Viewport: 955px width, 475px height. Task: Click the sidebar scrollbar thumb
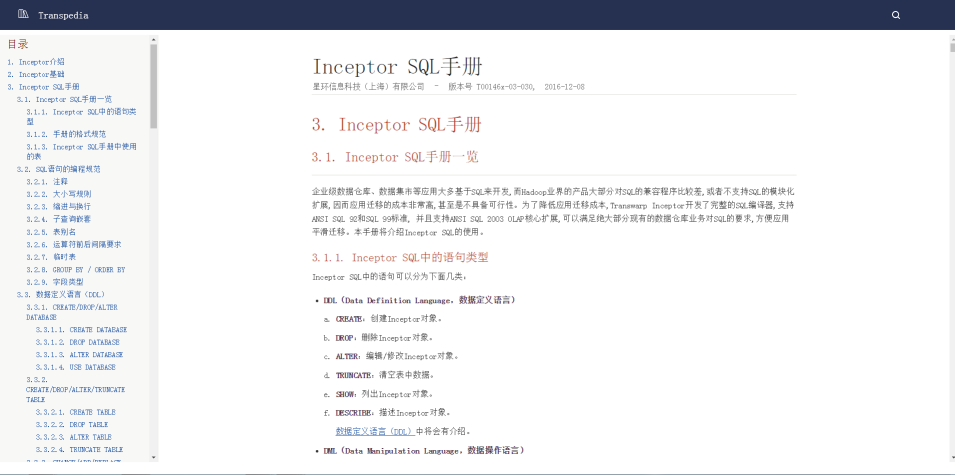tap(154, 86)
